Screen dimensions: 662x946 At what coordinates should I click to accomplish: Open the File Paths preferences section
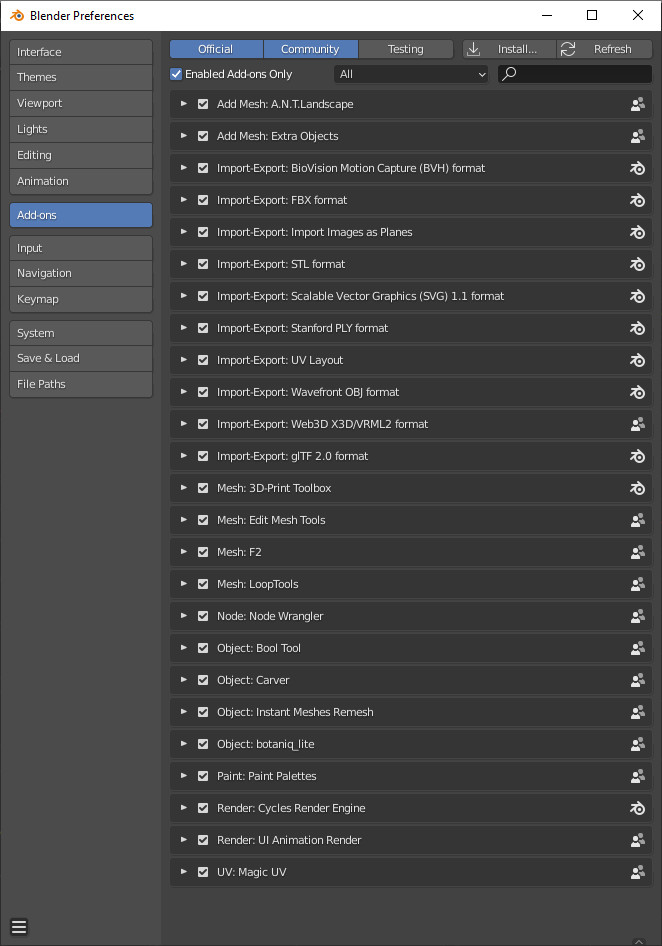click(x=81, y=384)
